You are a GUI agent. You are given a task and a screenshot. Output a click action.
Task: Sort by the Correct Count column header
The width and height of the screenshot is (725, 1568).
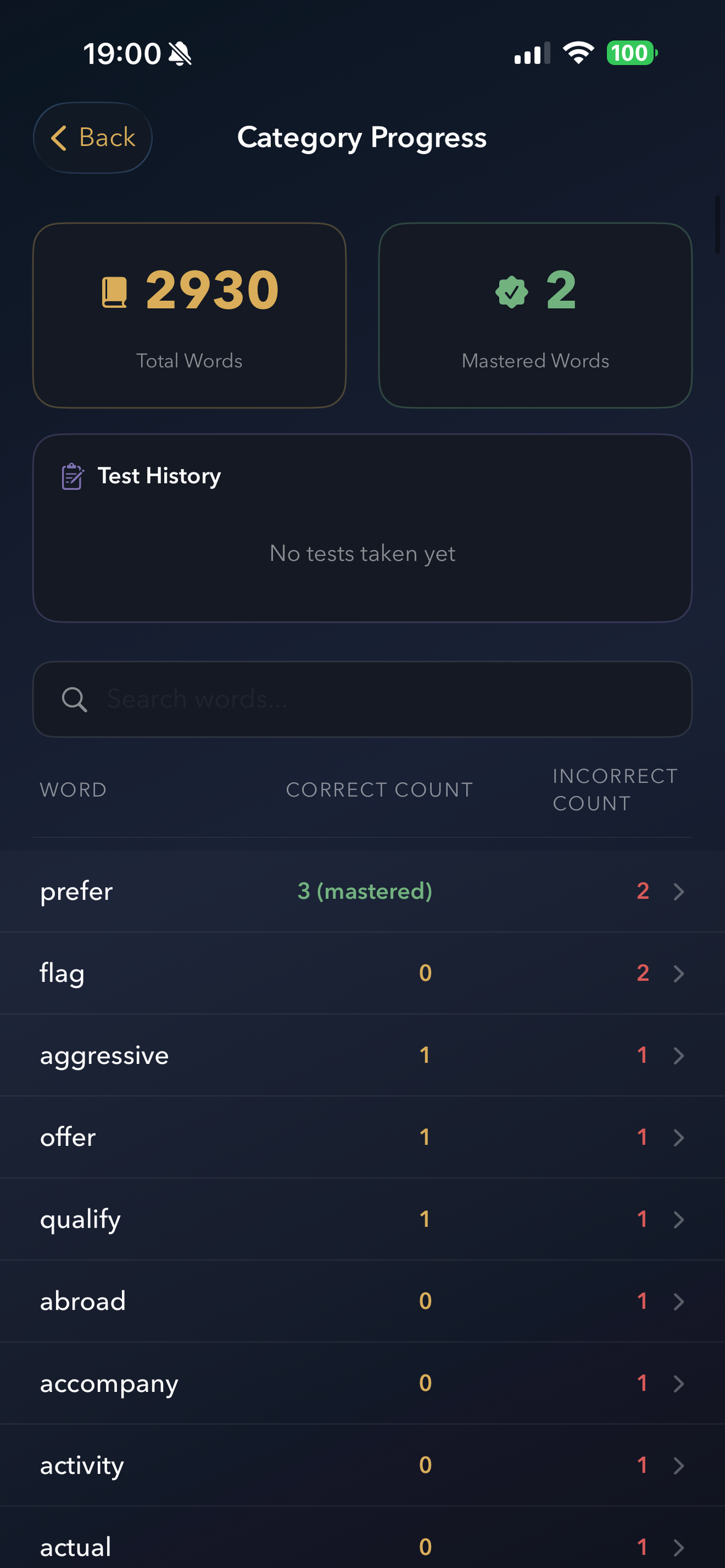tap(379, 790)
